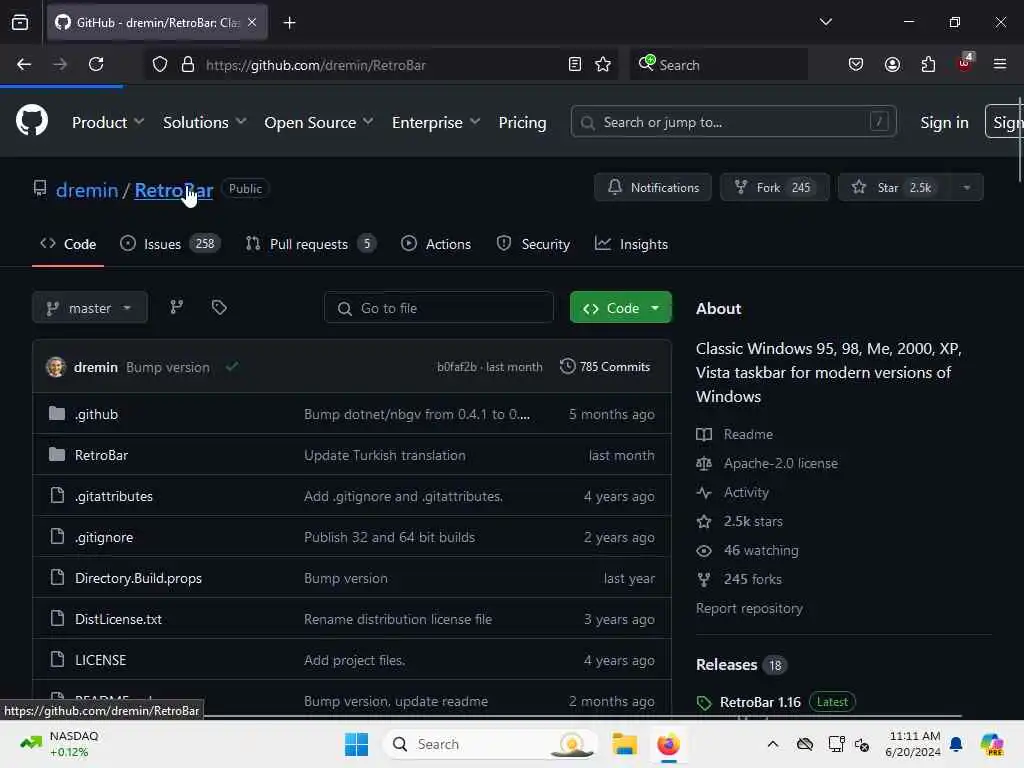The height and width of the screenshot is (768, 1024).
Task: Click the tracking protection shield icon
Action: (160, 65)
